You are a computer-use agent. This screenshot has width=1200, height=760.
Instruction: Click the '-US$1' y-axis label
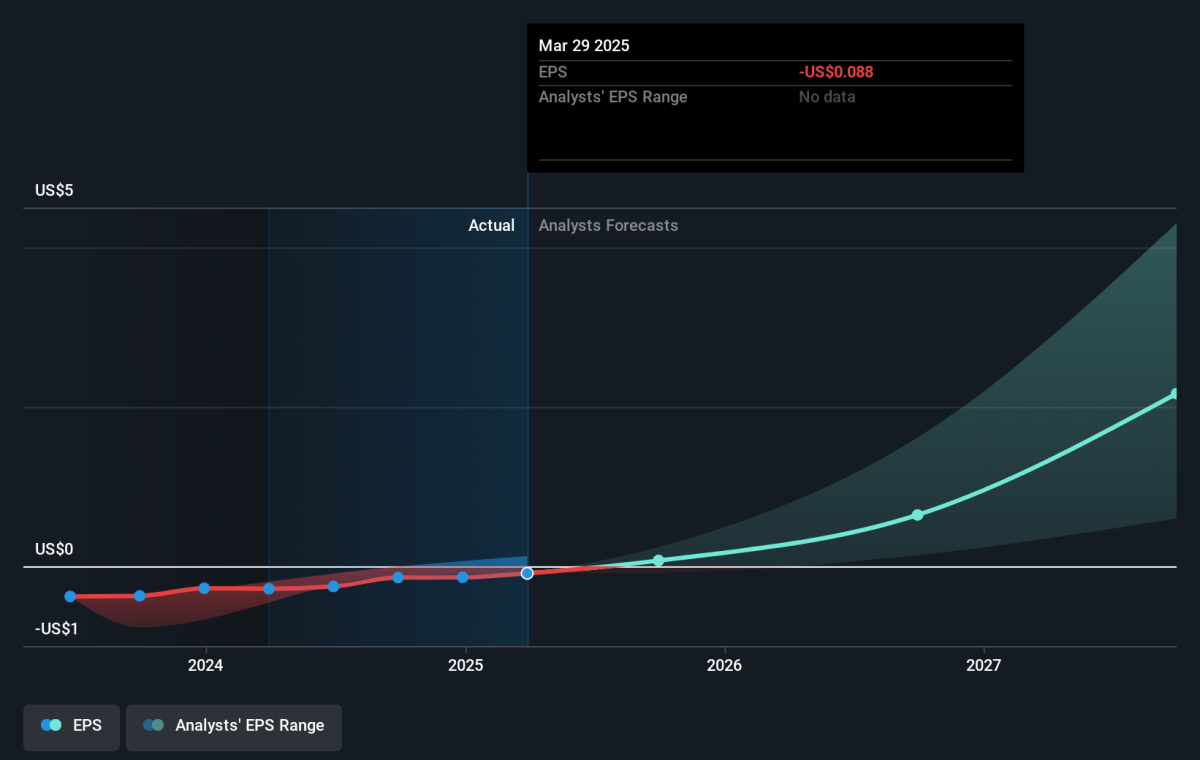pos(57,629)
